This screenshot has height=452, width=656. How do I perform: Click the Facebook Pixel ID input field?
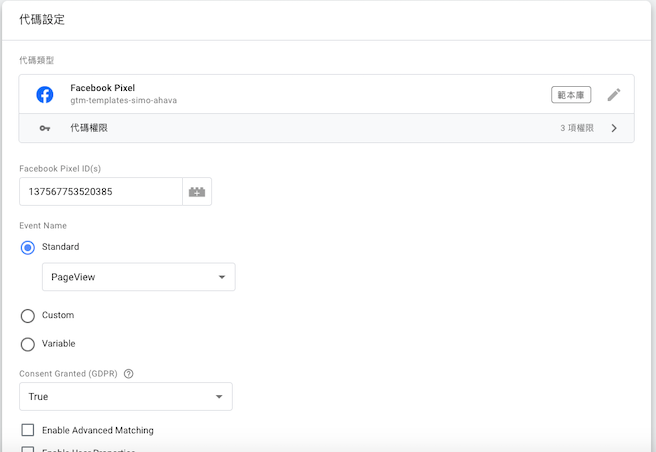coord(101,192)
